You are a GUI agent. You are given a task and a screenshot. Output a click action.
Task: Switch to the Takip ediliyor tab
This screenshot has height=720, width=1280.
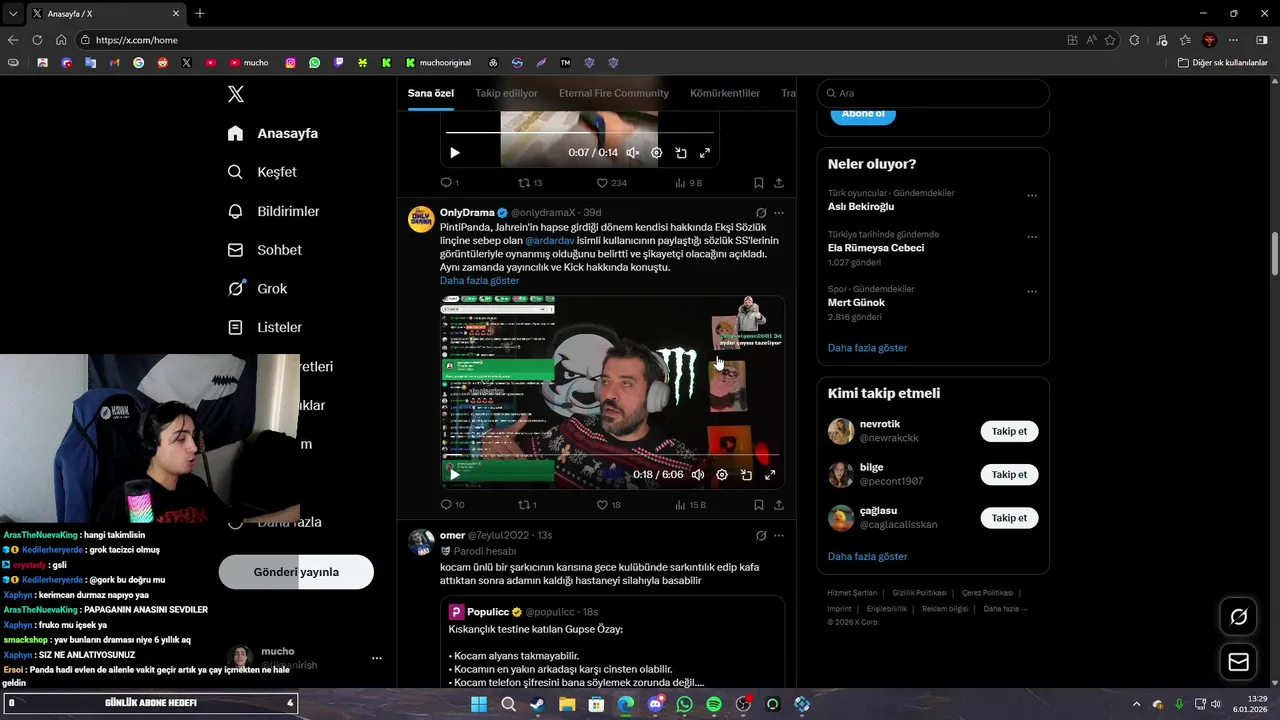click(506, 93)
